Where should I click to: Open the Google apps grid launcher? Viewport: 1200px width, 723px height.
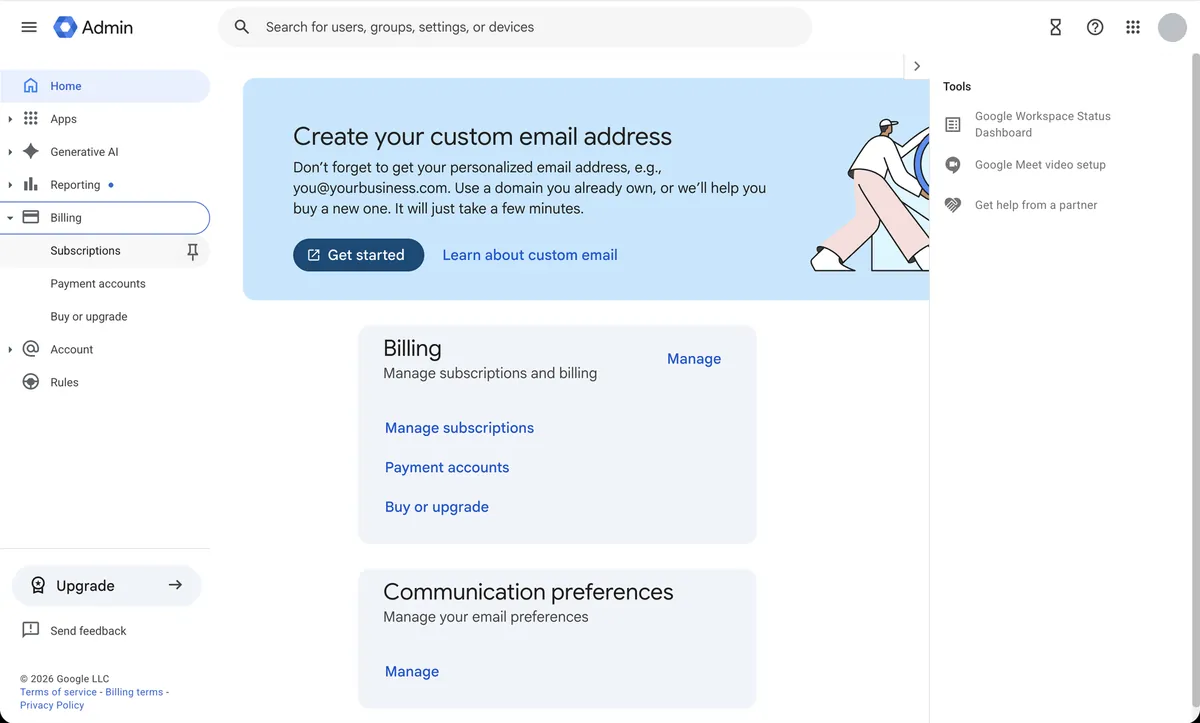(x=1133, y=27)
